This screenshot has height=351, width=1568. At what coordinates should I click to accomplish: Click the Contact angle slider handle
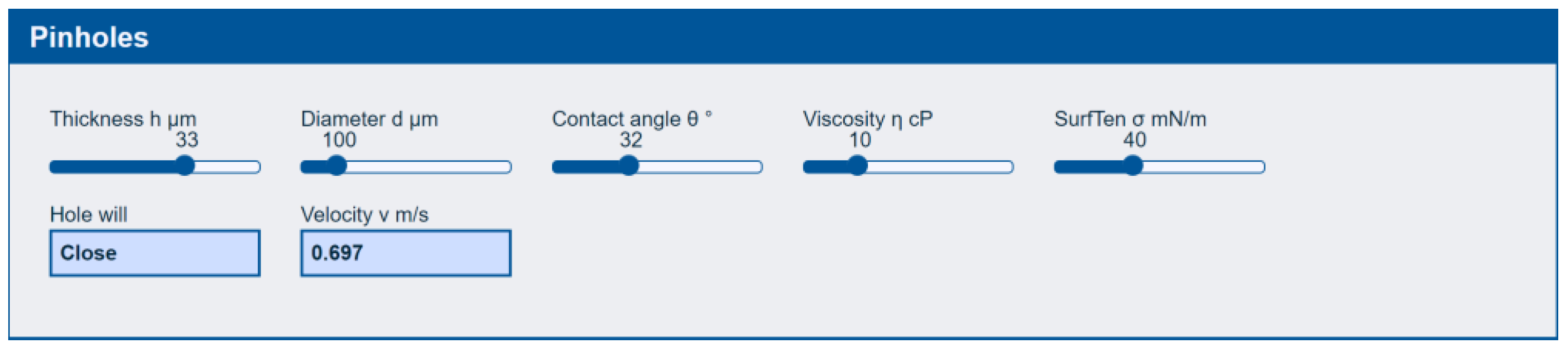point(629,166)
